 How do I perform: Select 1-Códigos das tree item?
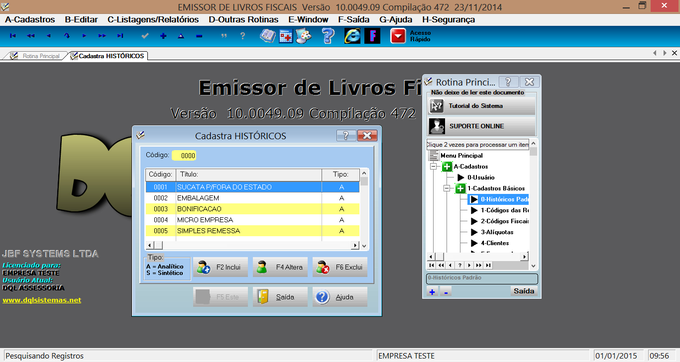504,210
